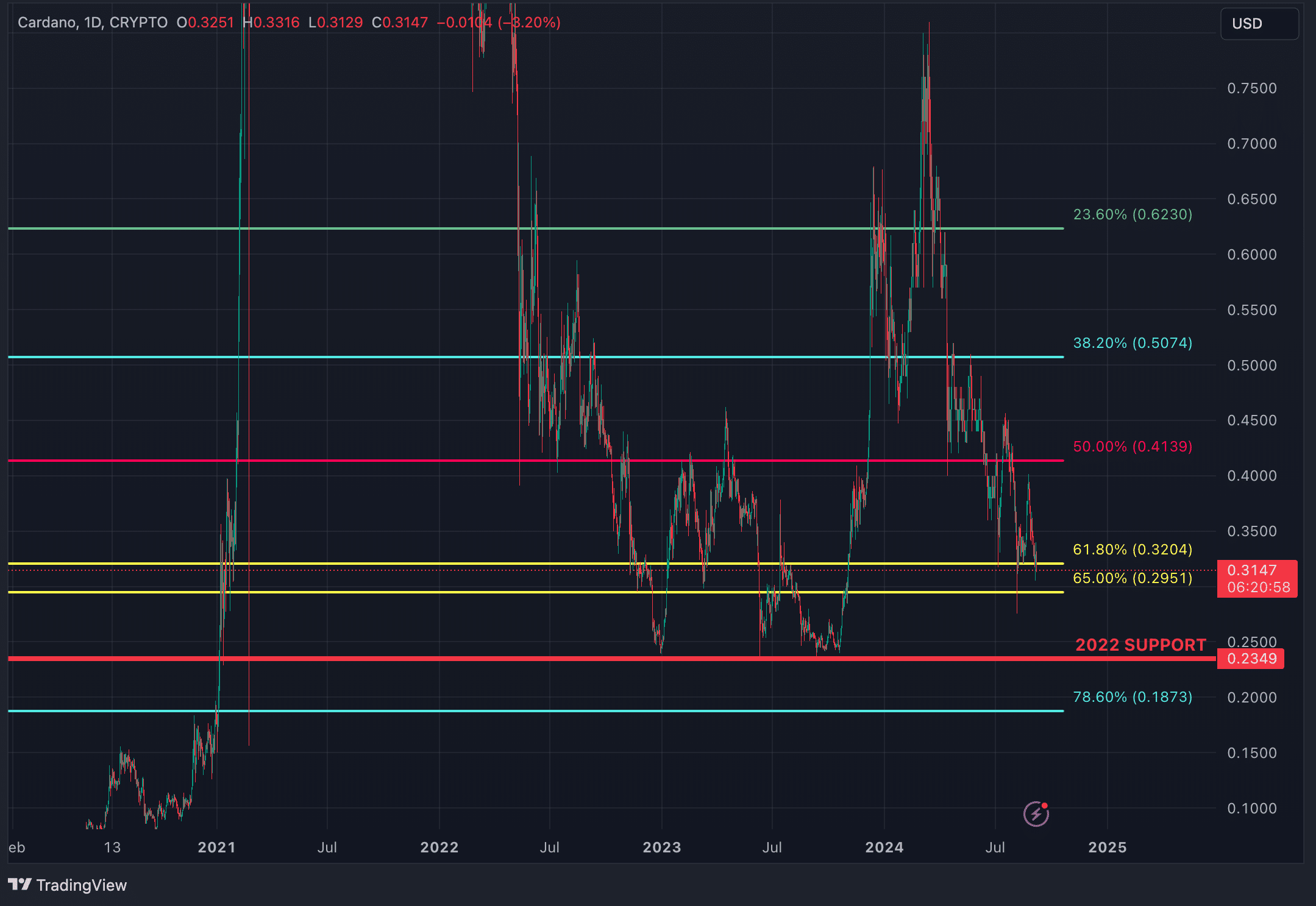Click the 61.80% (0.3204) Fibonacci label
1316x906 pixels.
(1133, 550)
